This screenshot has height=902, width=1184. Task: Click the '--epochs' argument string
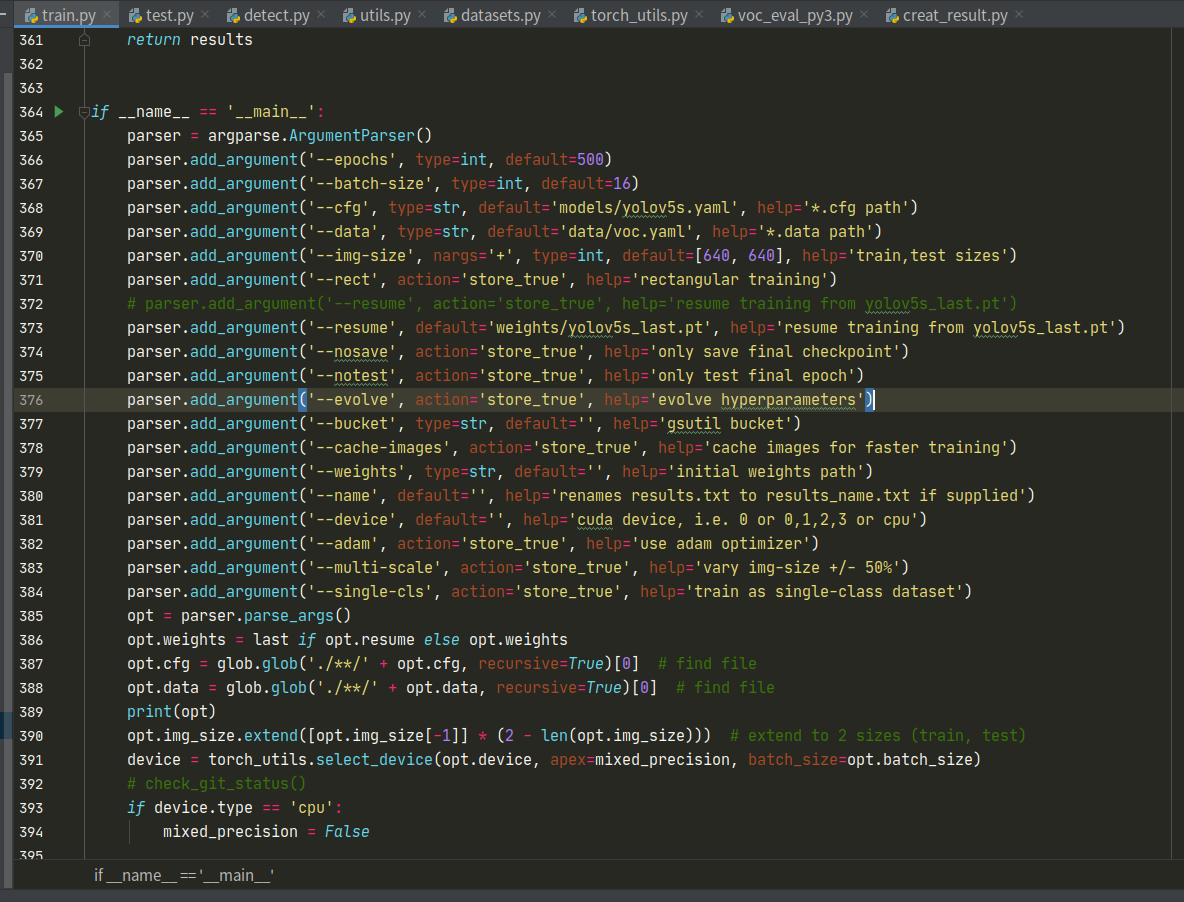pos(353,160)
